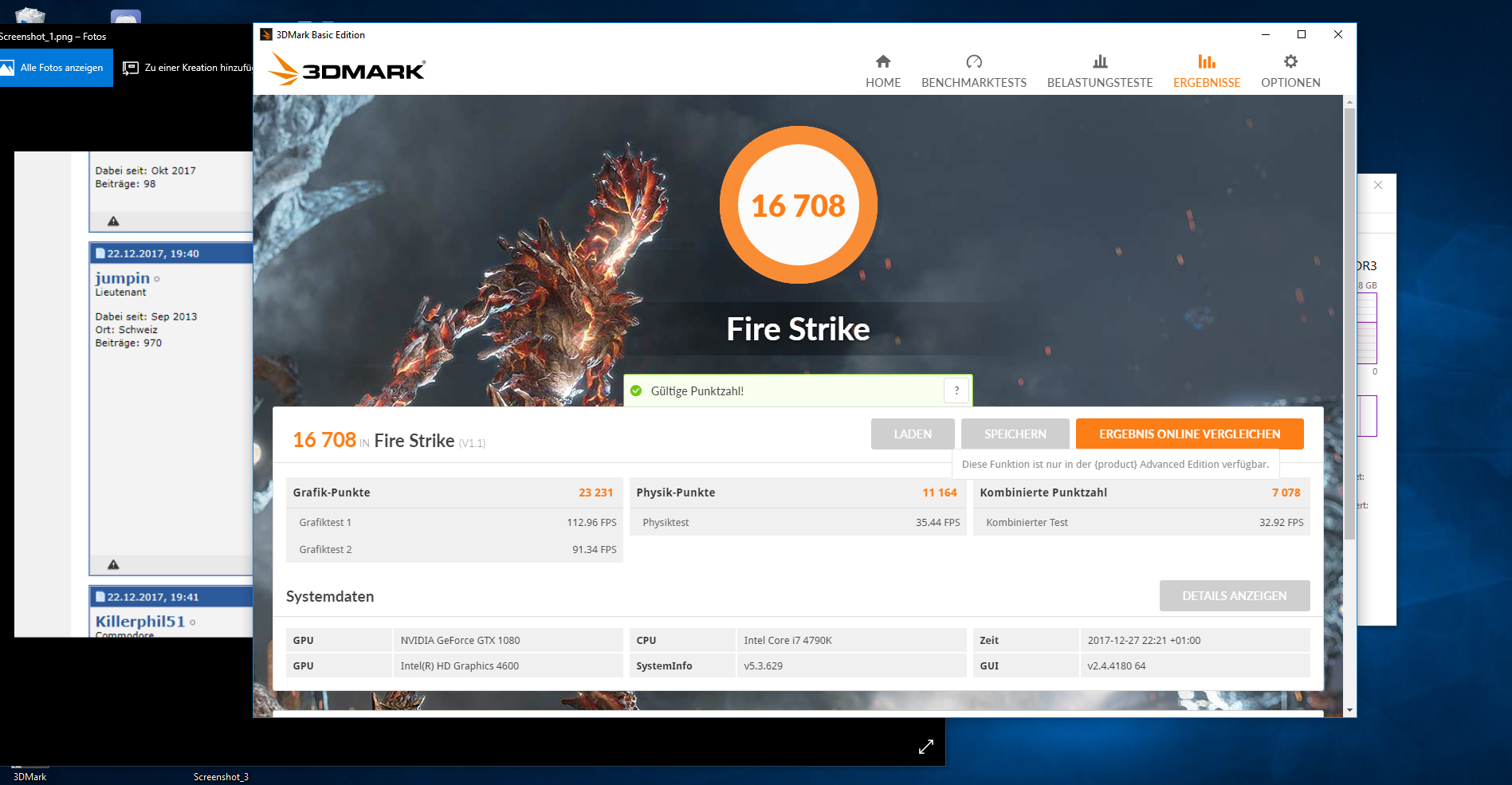The height and width of the screenshot is (785, 1512).
Task: Click 3DMark desktop shortcut label
Action: (x=29, y=777)
